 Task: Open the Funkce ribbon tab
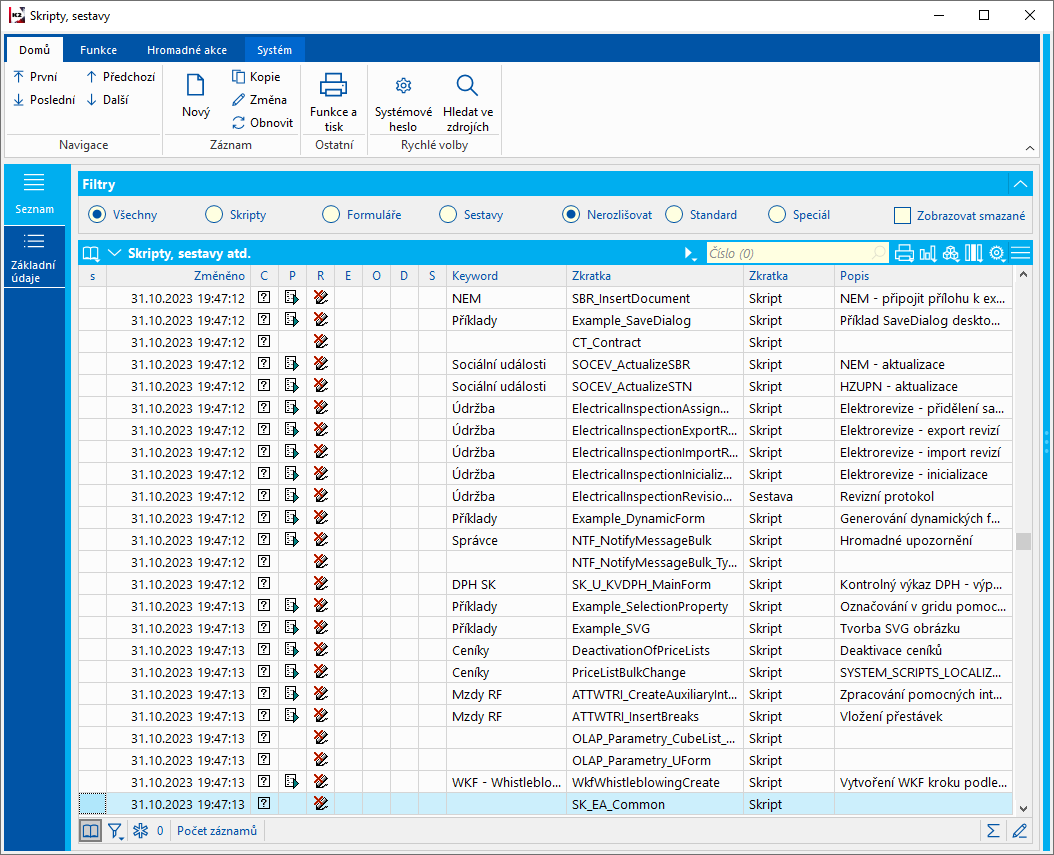[98, 50]
